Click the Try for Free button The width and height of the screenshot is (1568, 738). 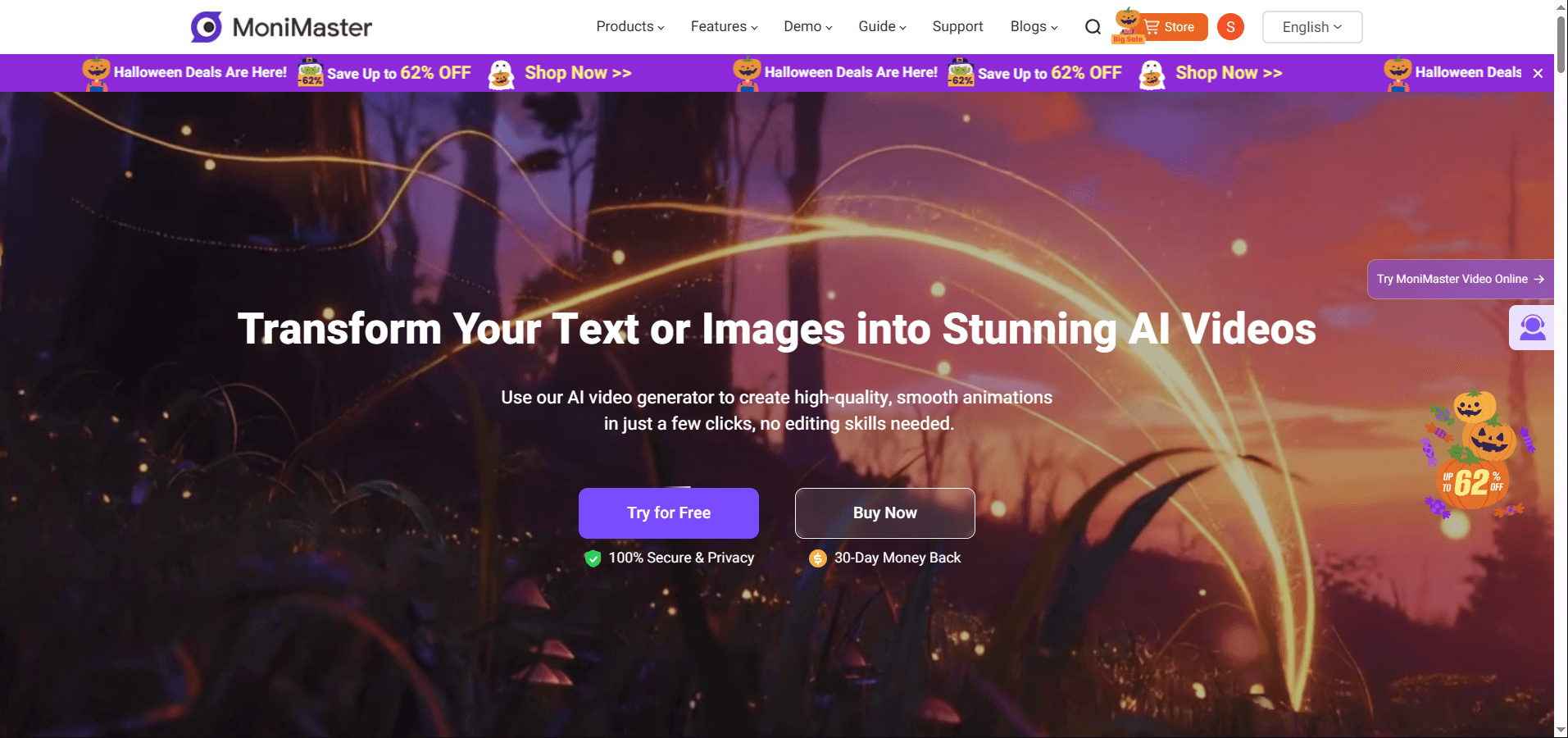point(668,512)
